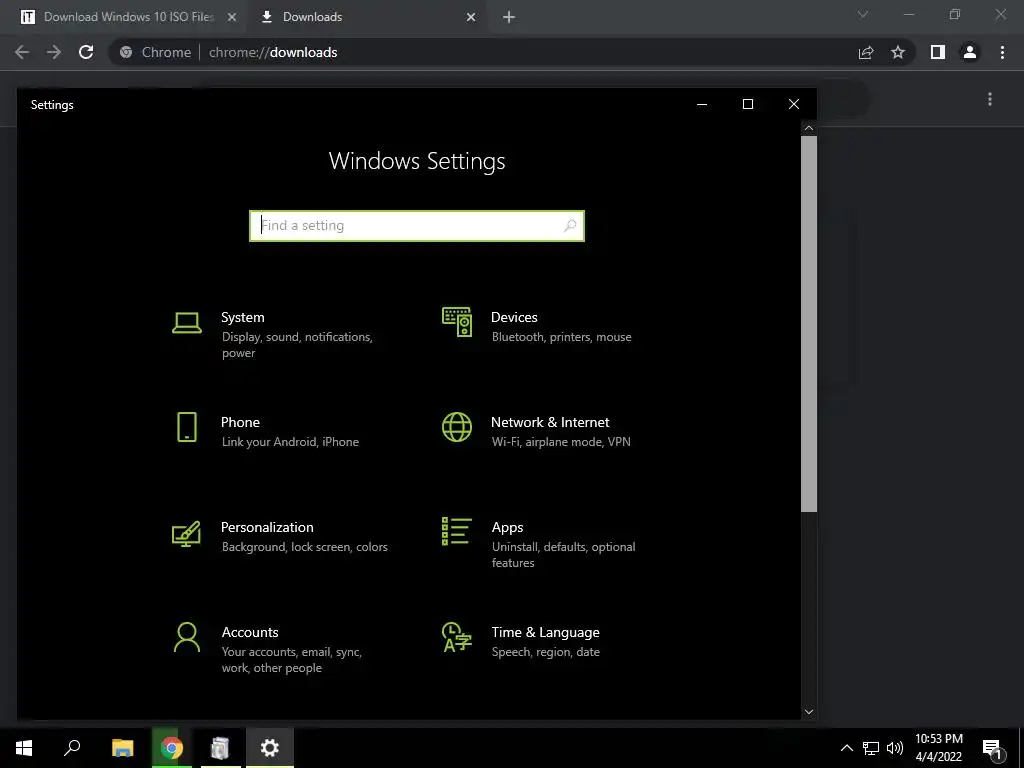Image resolution: width=1024 pixels, height=768 pixels.
Task: Share this page via Chrome share icon
Action: pos(866,52)
